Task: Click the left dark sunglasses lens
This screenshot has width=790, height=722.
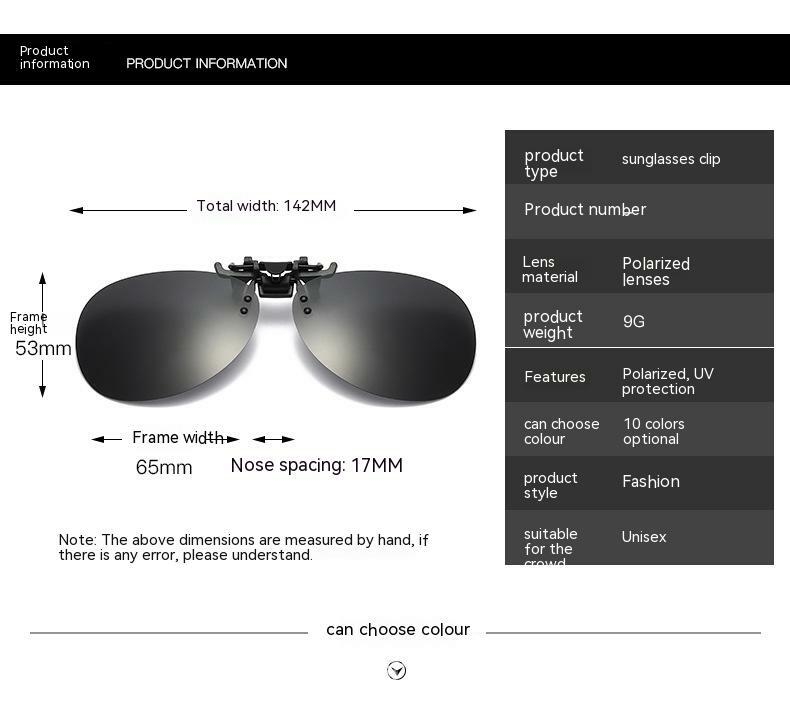Action: coord(165,336)
